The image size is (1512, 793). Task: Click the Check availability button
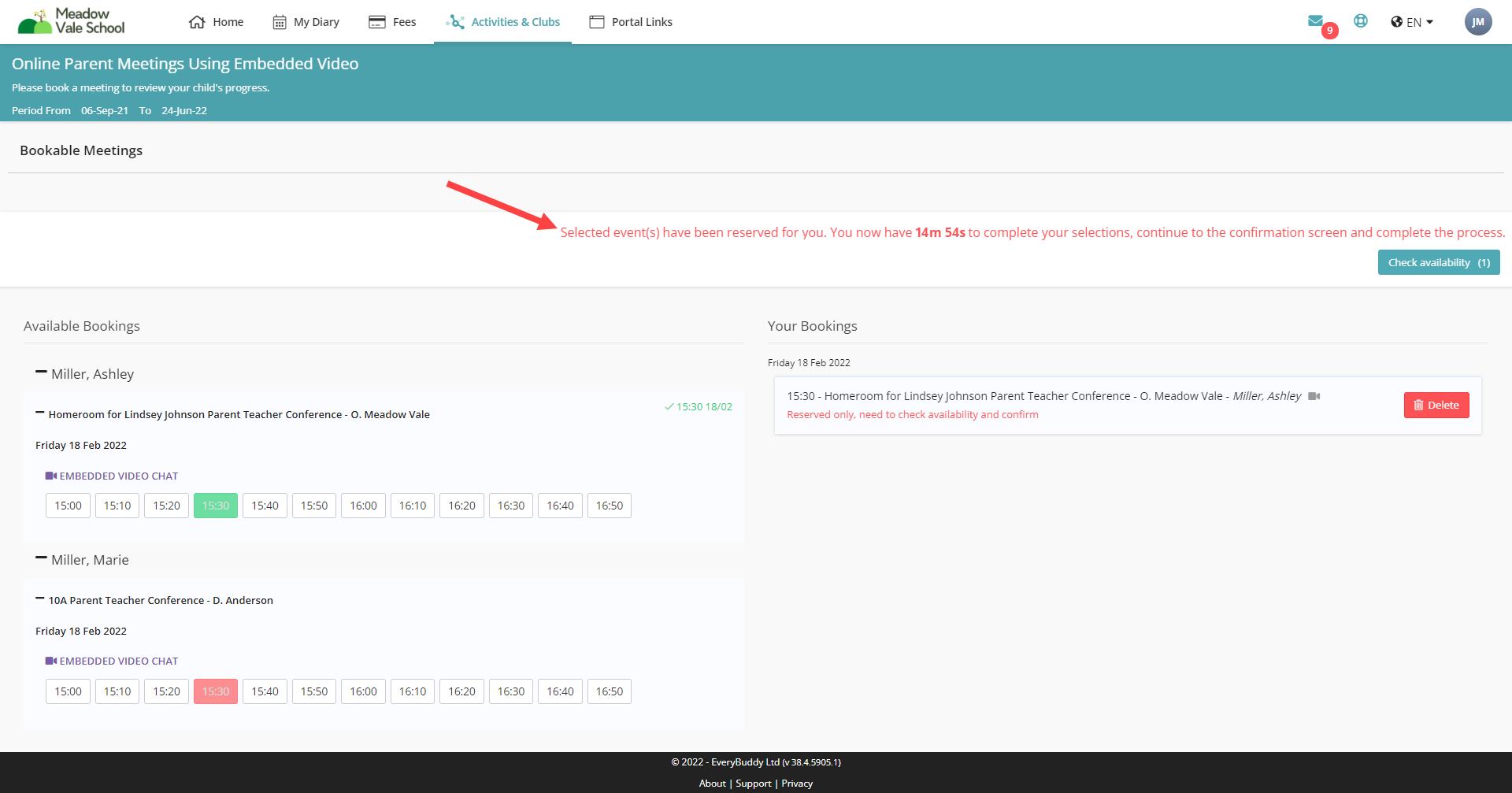(x=1438, y=262)
